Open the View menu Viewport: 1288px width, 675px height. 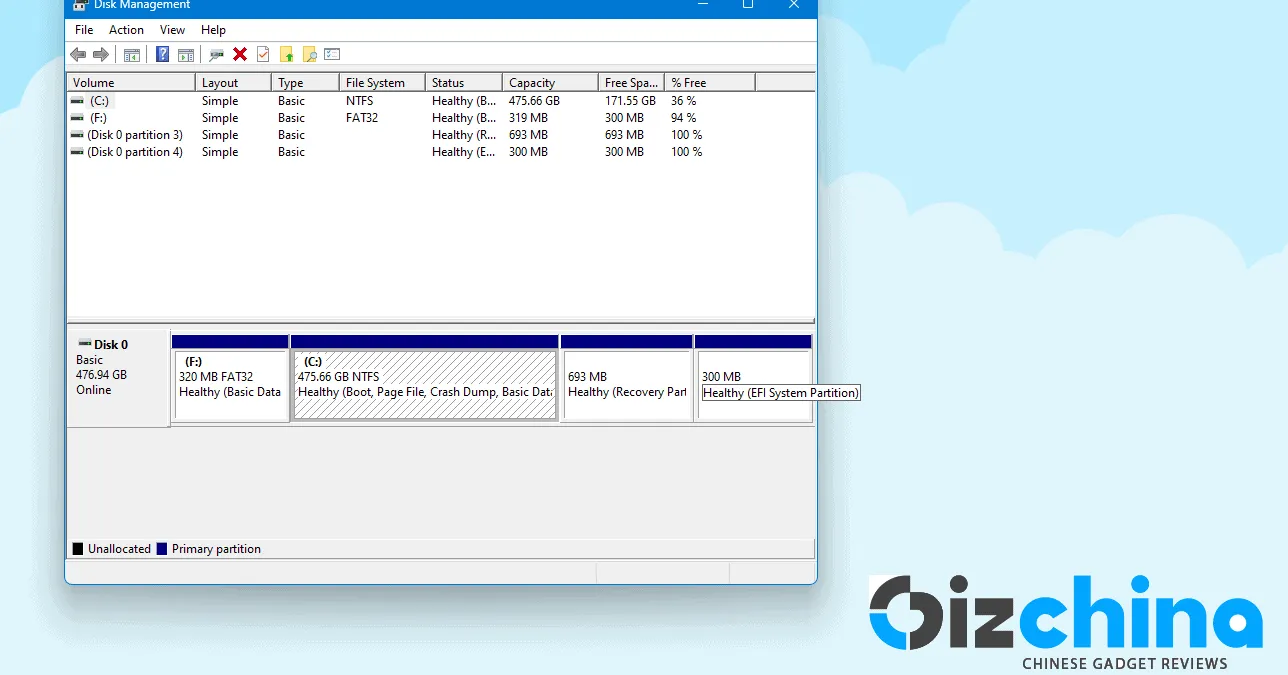pyautogui.click(x=172, y=30)
